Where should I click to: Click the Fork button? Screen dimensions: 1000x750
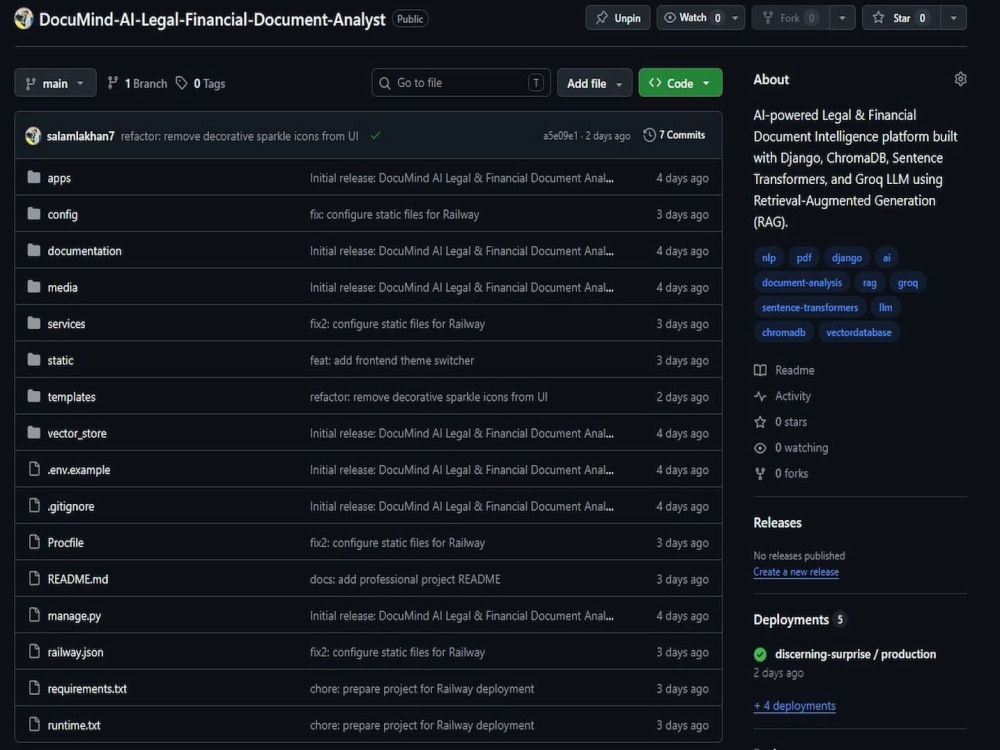(791, 18)
